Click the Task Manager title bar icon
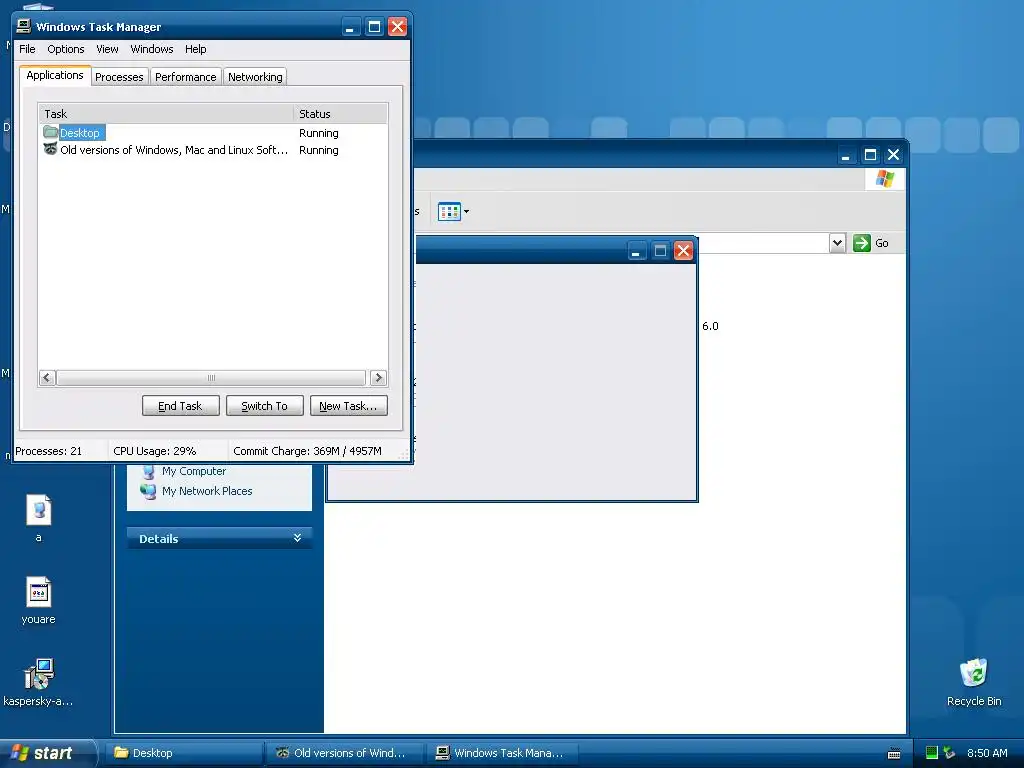Viewport: 1024px width, 768px height. pyautogui.click(x=24, y=26)
